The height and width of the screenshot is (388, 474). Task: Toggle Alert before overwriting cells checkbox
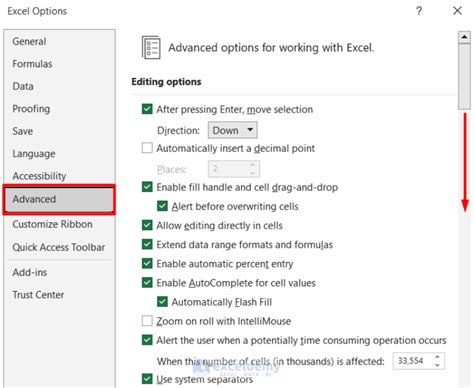[162, 206]
